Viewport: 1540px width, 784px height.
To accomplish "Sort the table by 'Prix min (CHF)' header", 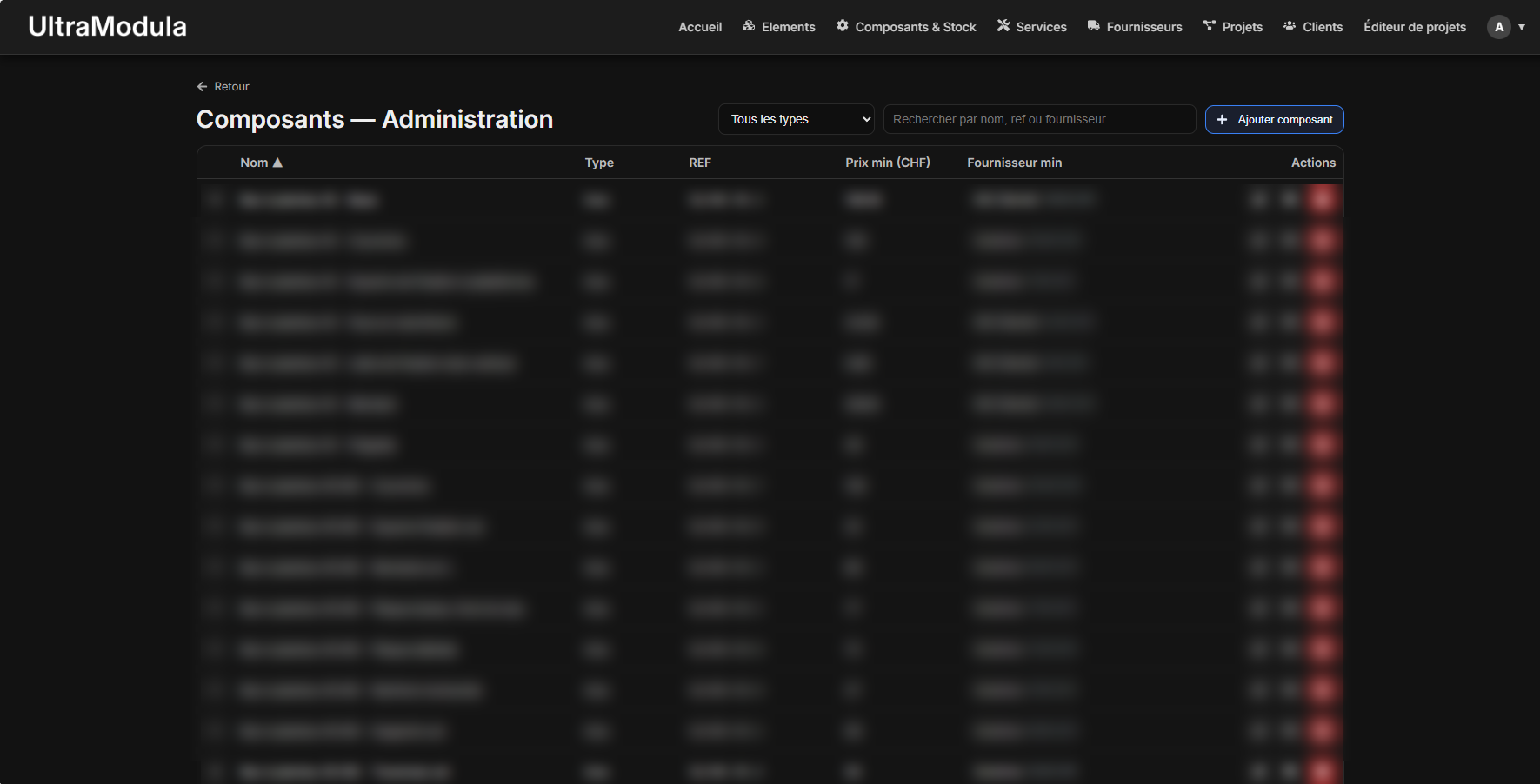I will [887, 163].
